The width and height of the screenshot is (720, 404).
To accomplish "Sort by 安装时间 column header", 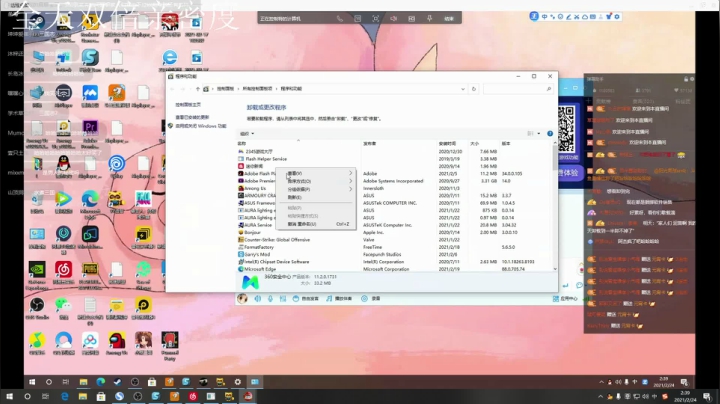I will tap(447, 144).
